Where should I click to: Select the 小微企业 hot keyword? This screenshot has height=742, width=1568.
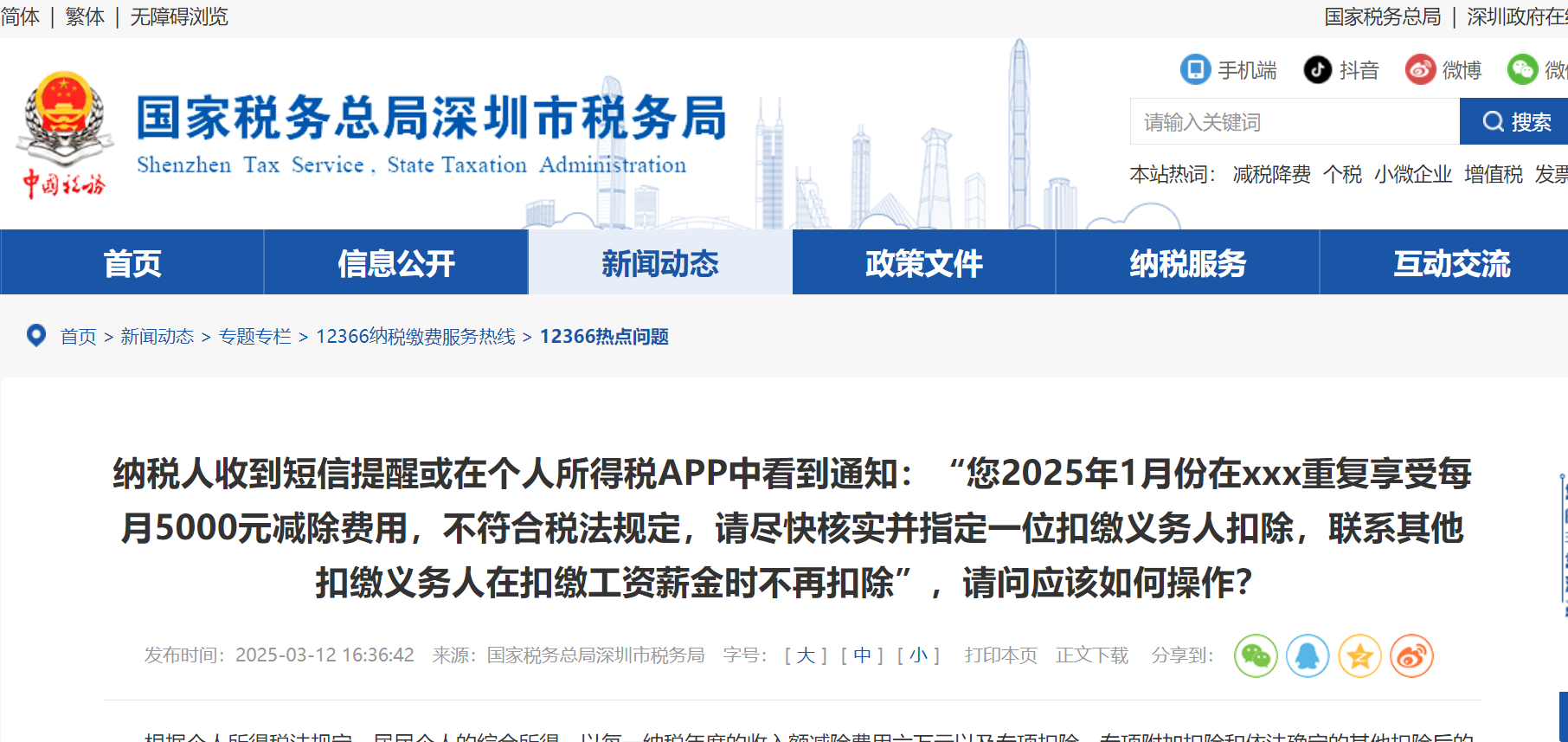coord(1413,174)
